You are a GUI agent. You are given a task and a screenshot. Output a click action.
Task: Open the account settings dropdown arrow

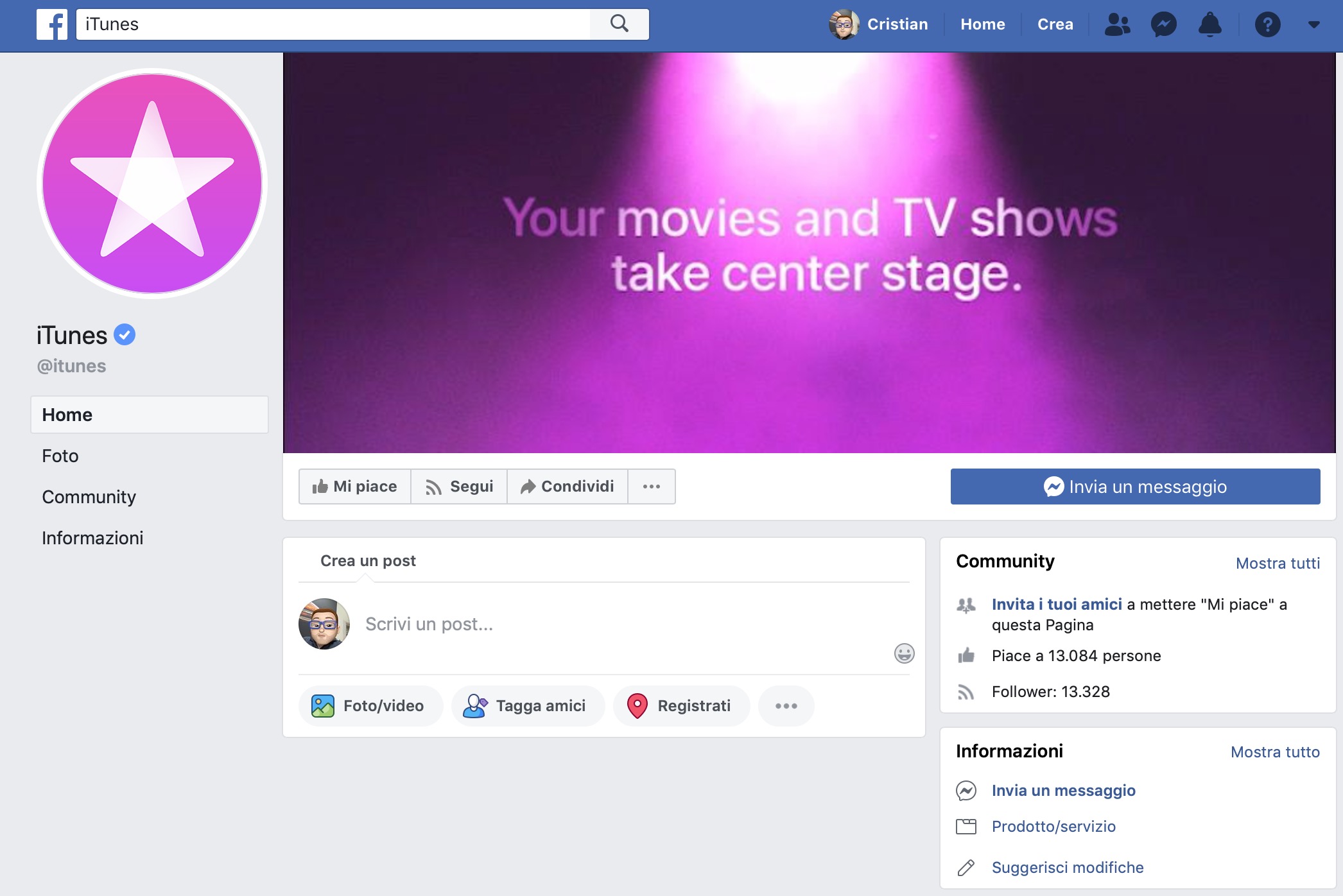[1313, 24]
